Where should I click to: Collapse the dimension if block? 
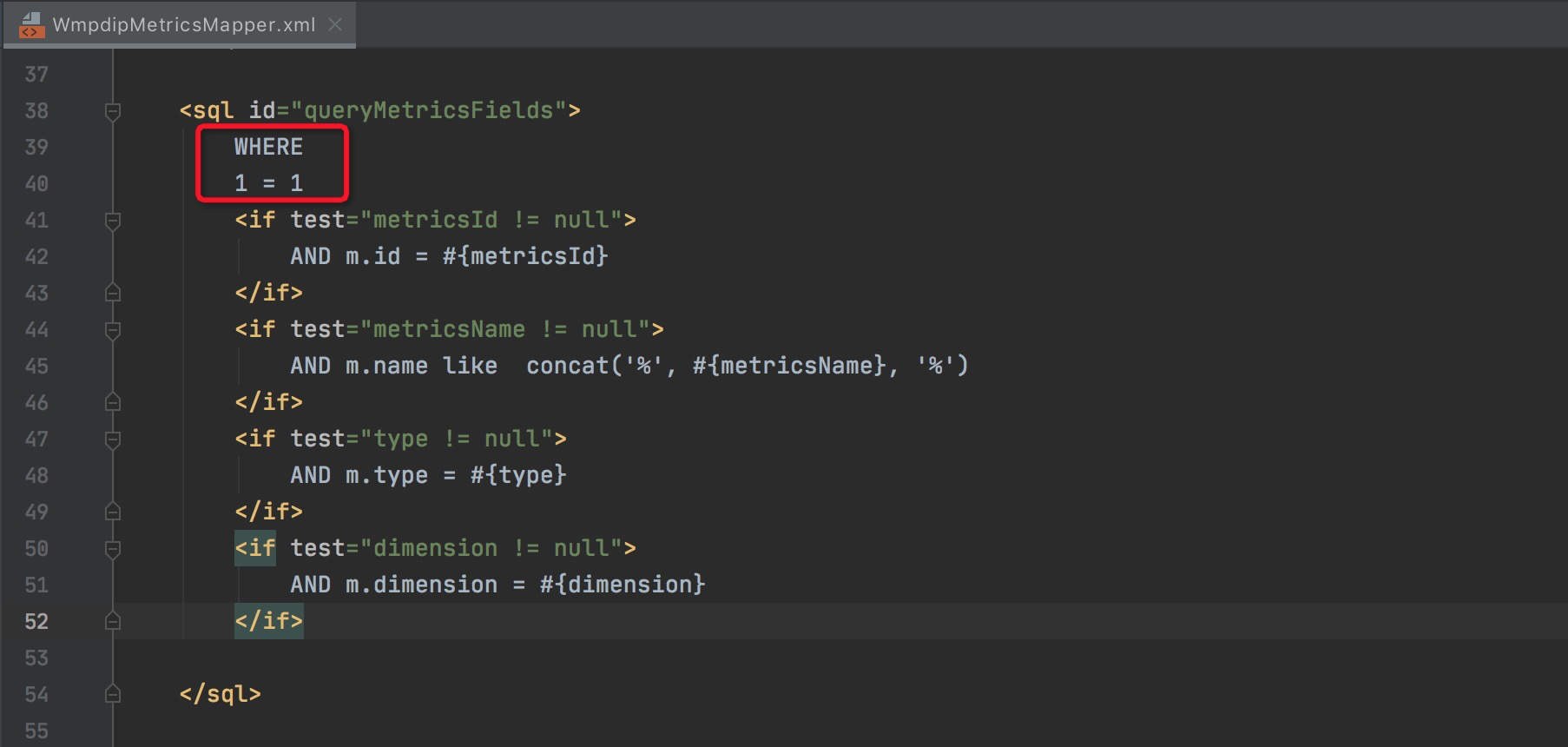pos(112,549)
